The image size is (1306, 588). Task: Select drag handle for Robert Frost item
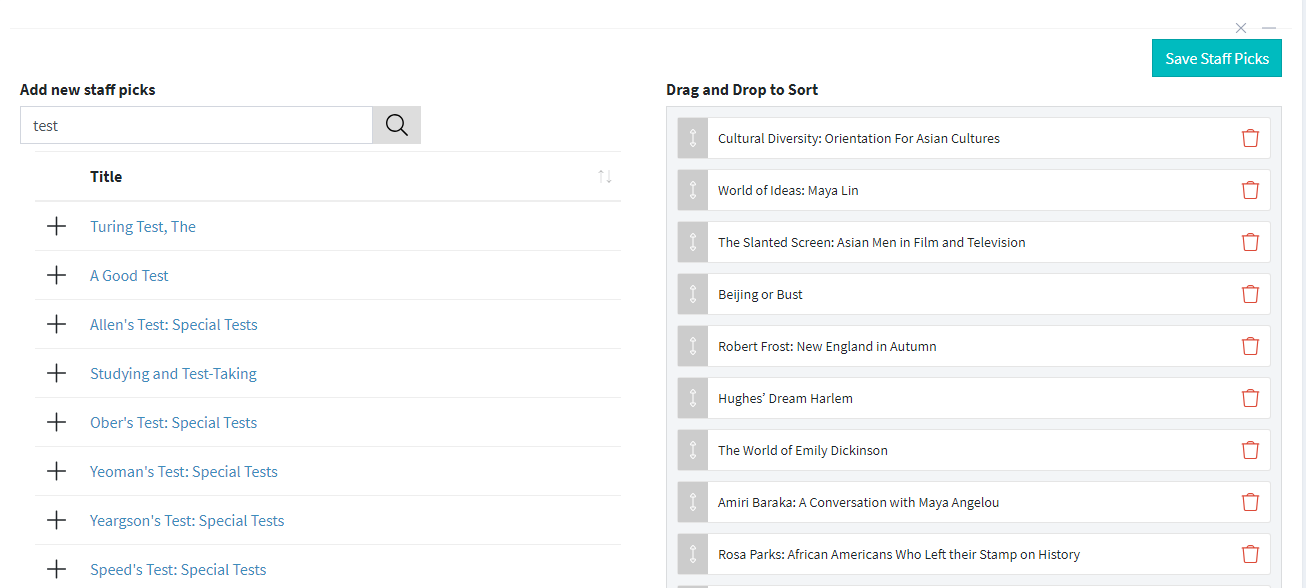pyautogui.click(x=692, y=346)
